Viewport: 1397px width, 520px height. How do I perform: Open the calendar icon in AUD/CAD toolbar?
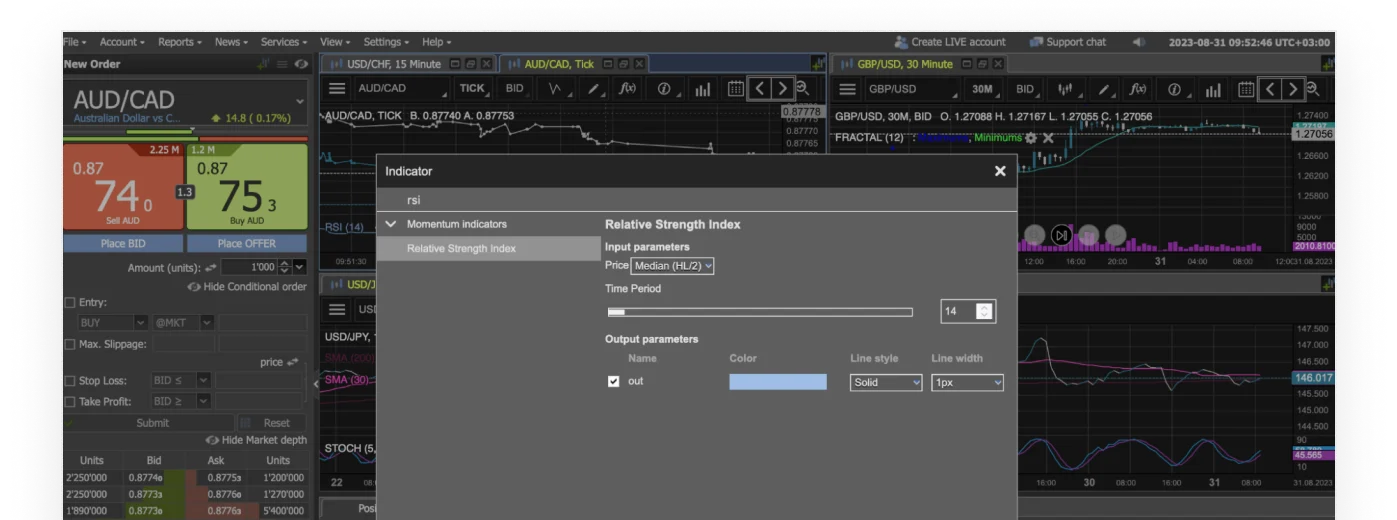point(735,89)
